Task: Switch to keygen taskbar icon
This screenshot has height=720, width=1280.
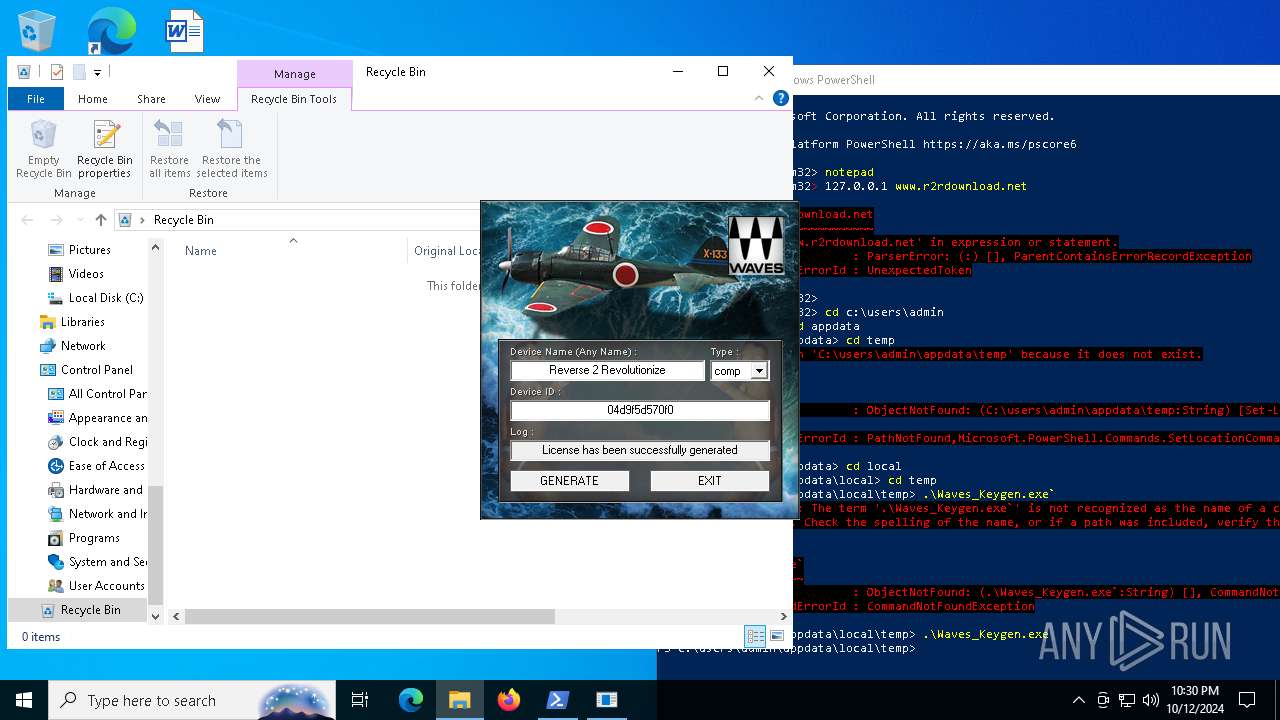Action: coord(607,700)
